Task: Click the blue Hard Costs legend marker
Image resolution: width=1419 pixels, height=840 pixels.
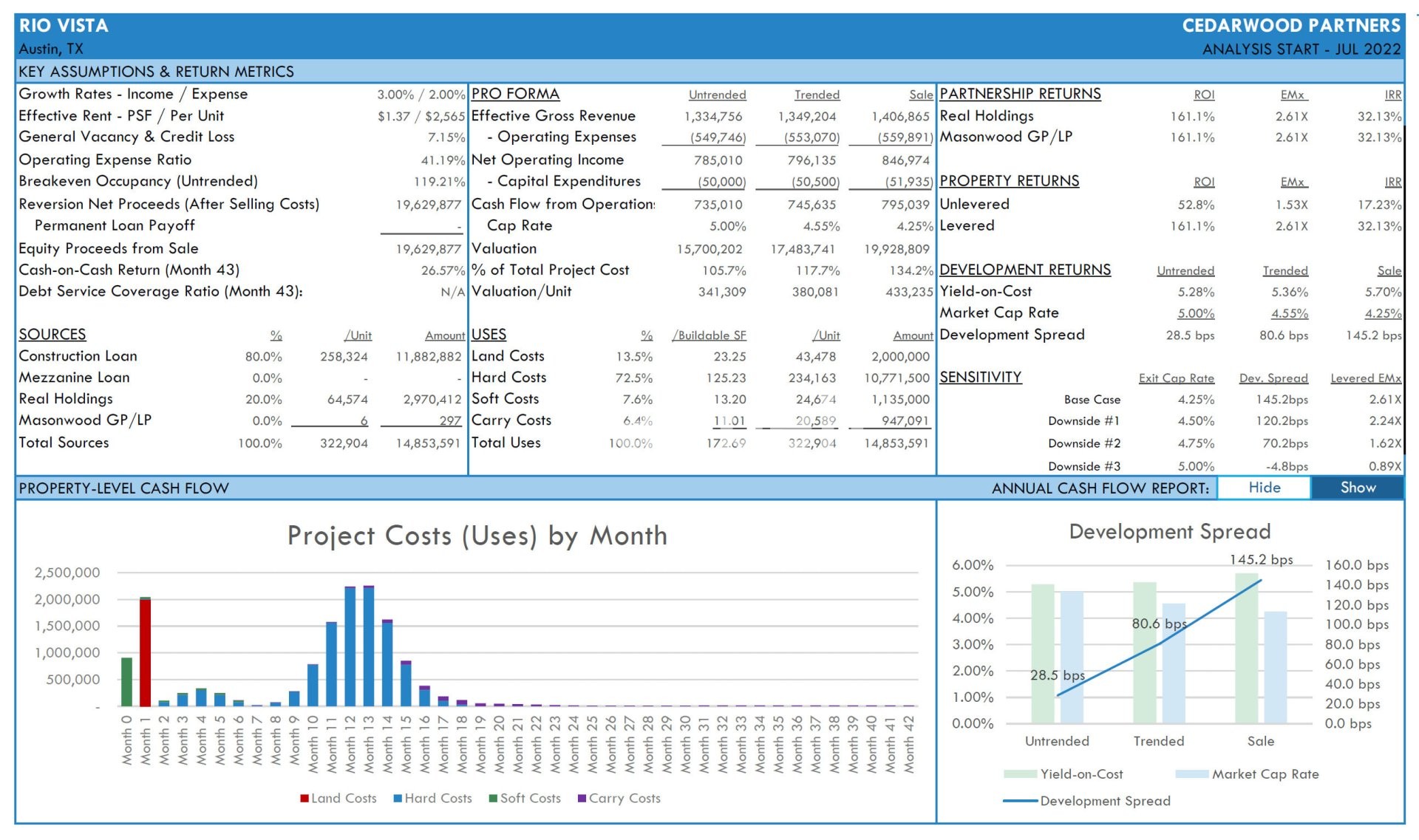Action: point(398,799)
